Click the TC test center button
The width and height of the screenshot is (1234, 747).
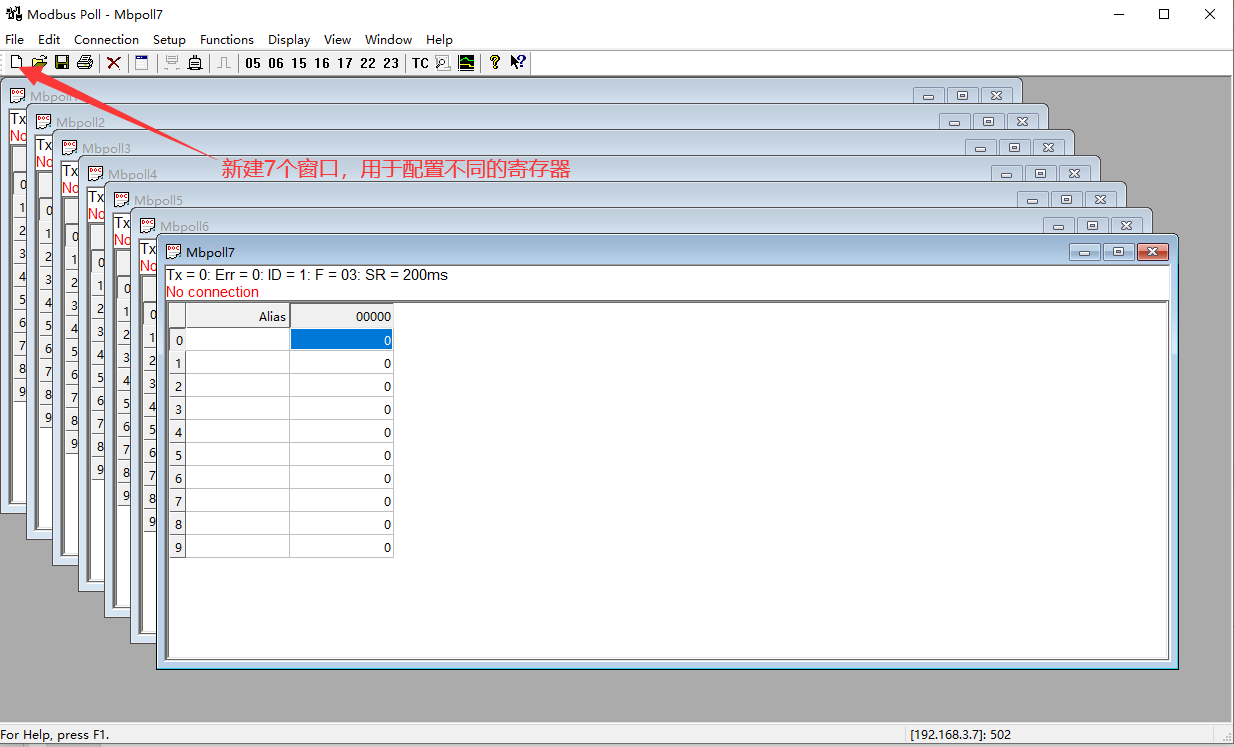[x=420, y=63]
